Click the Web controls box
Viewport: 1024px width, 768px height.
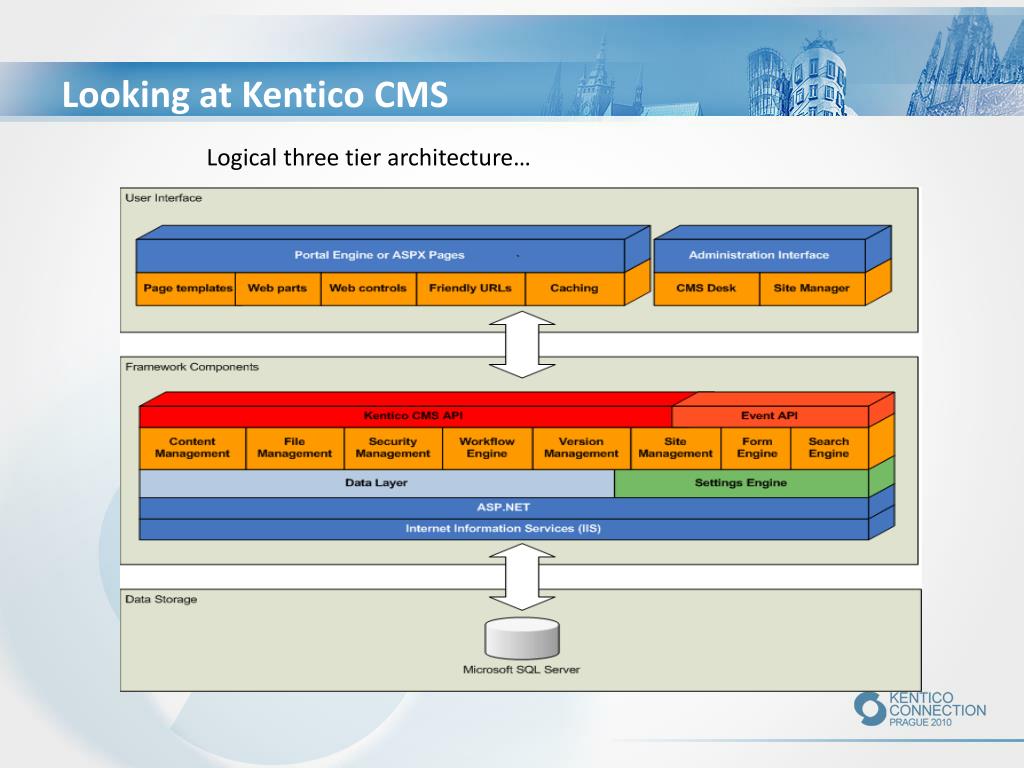[368, 289]
